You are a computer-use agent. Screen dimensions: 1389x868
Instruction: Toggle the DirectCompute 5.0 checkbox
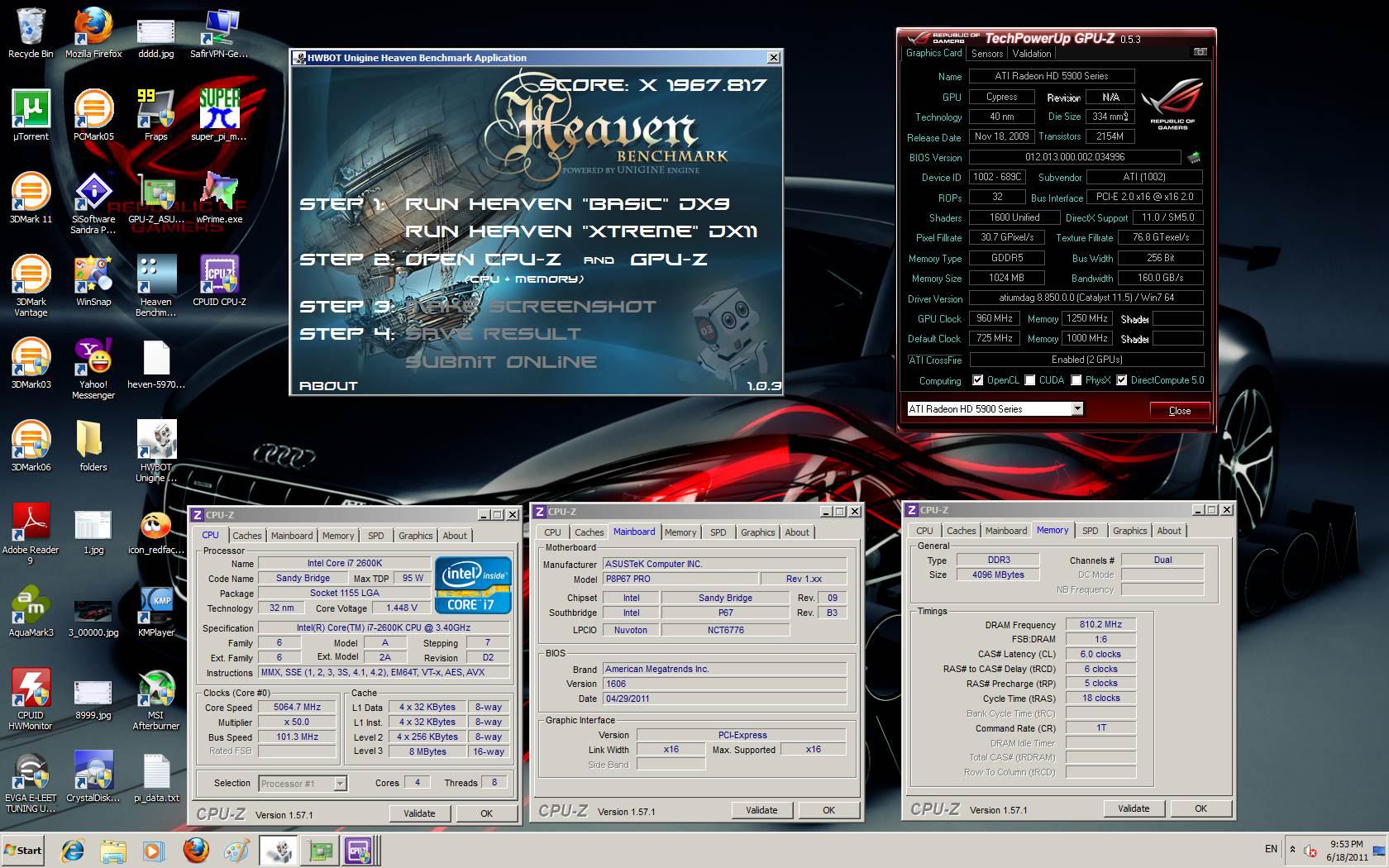[1122, 380]
